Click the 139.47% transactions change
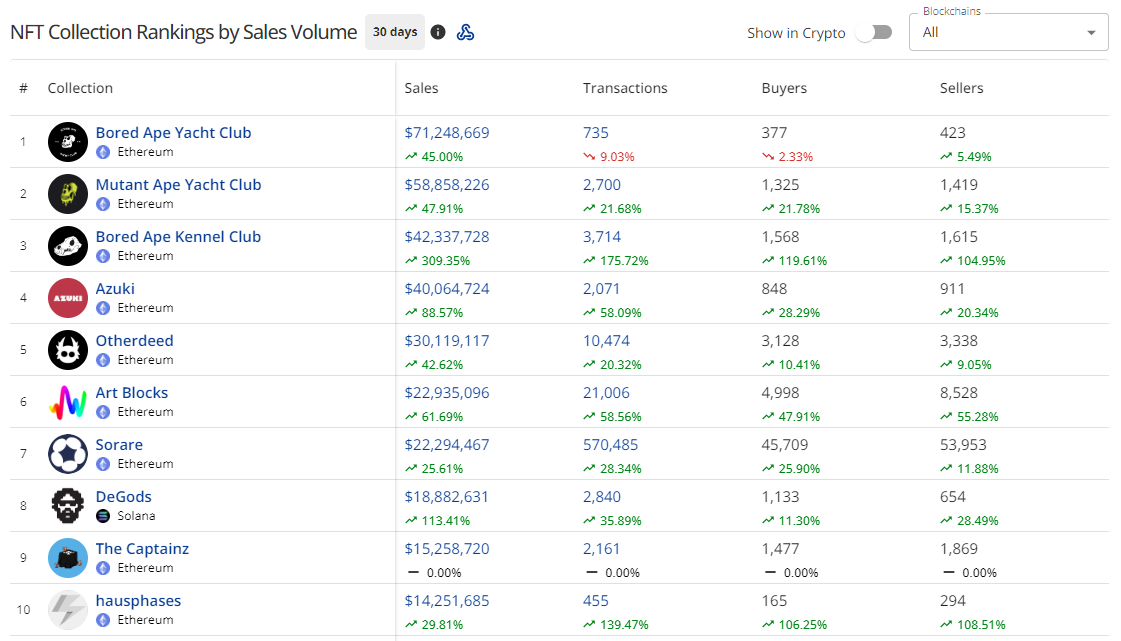Screen dimensions: 1121x641 point(624,625)
